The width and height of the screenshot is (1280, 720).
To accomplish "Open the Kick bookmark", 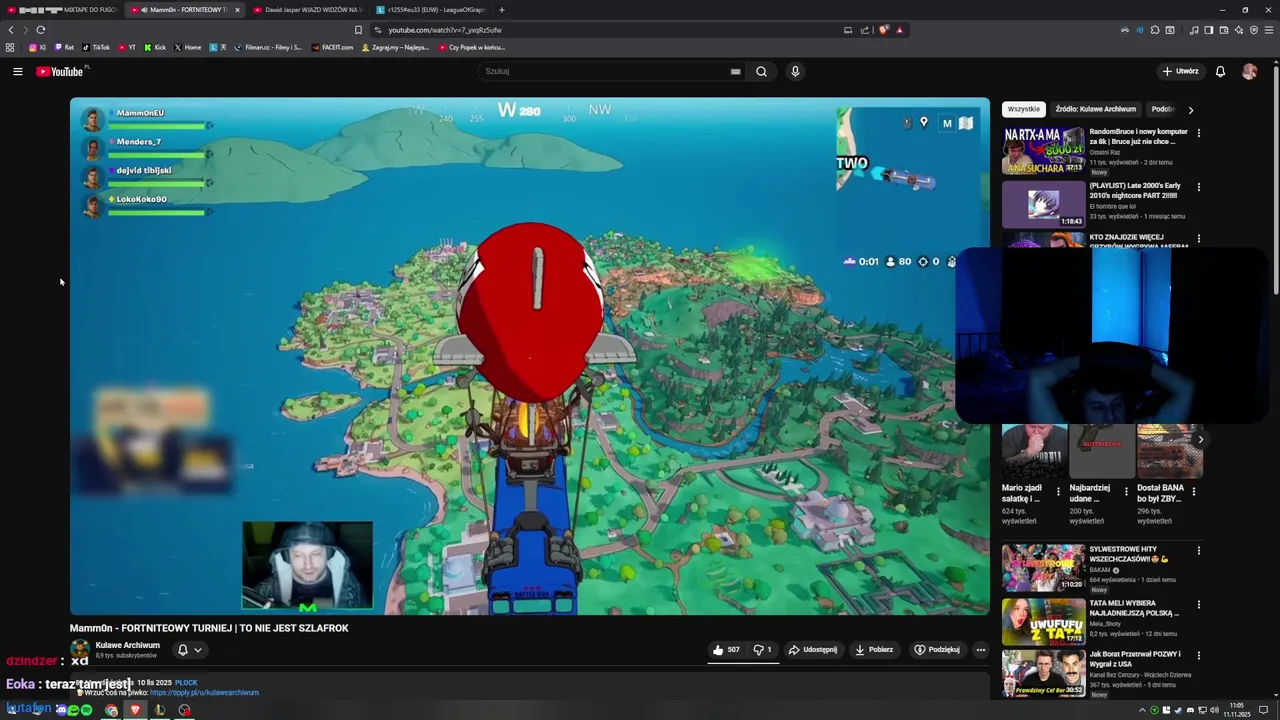I will 155,47.
